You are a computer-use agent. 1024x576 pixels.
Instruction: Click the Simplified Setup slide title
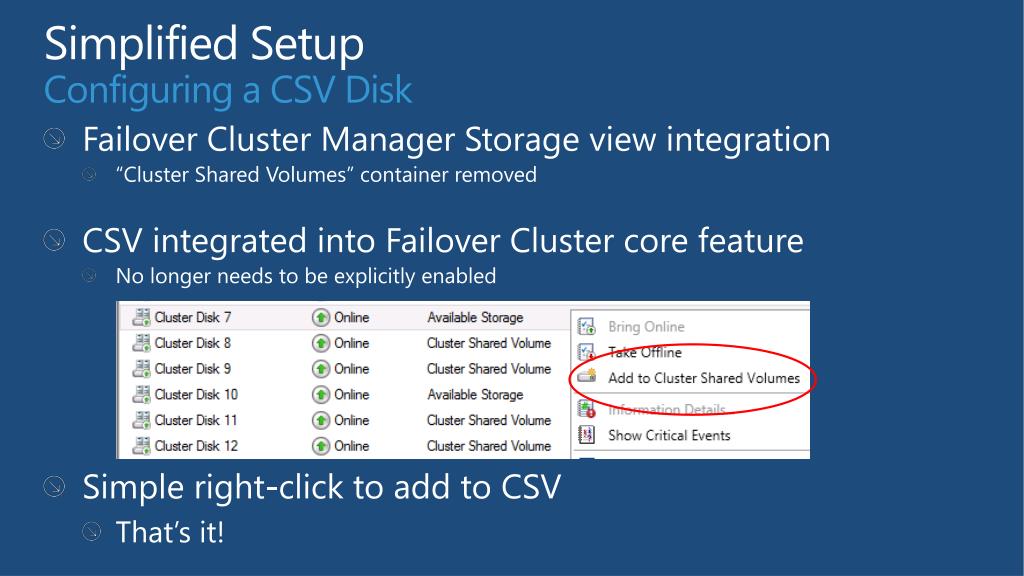pyautogui.click(x=204, y=44)
